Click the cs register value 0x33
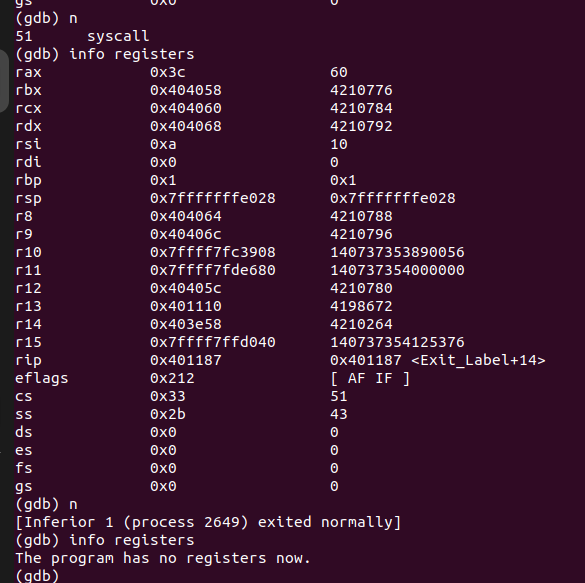 coord(168,396)
